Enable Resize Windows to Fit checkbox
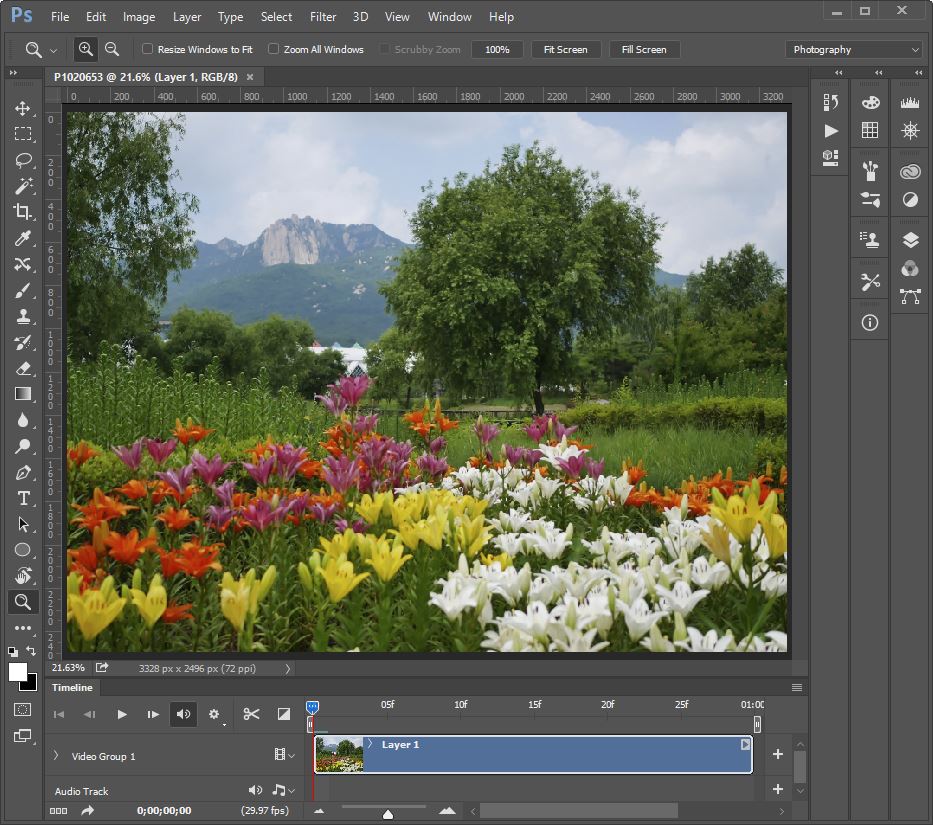 148,49
